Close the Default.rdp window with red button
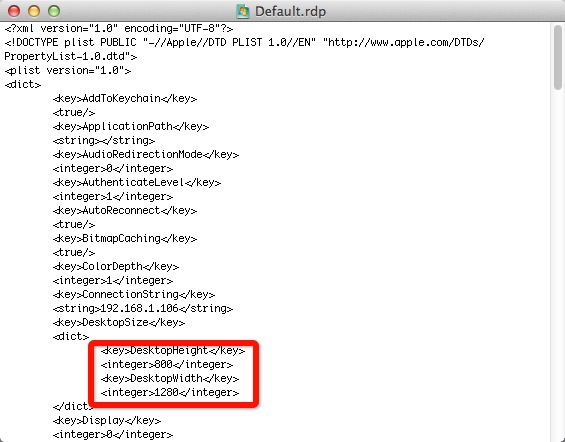This screenshot has height=442, width=565. [x=14, y=11]
